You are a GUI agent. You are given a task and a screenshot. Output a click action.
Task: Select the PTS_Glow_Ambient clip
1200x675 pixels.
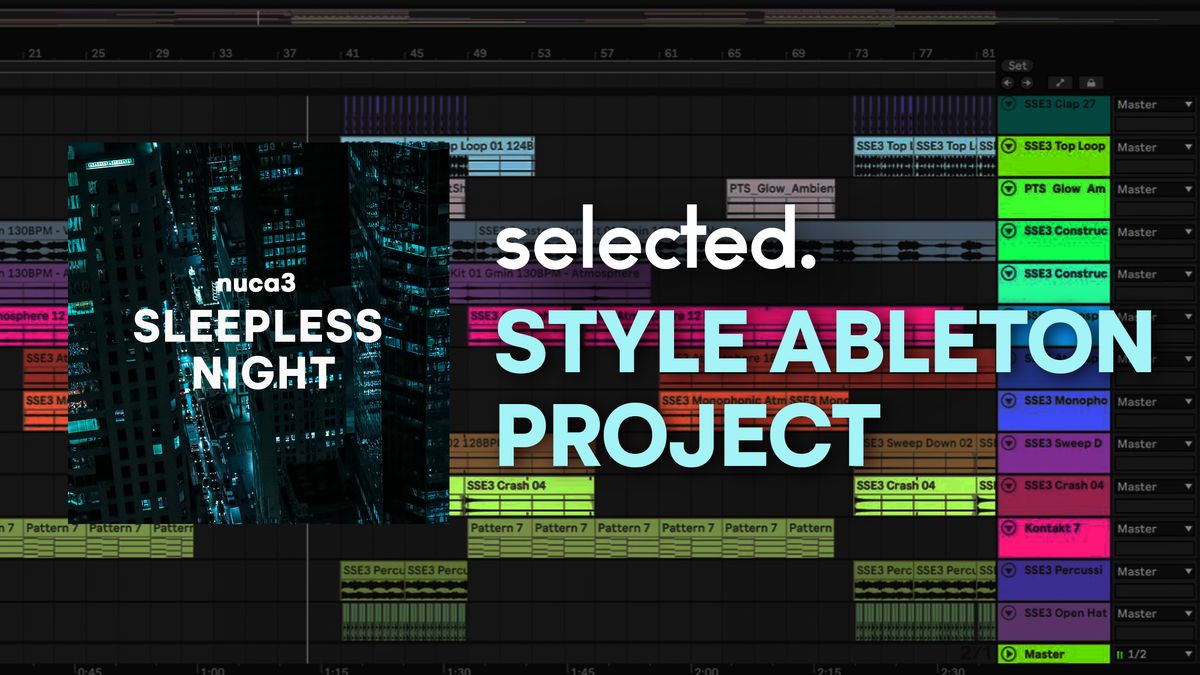tap(781, 198)
